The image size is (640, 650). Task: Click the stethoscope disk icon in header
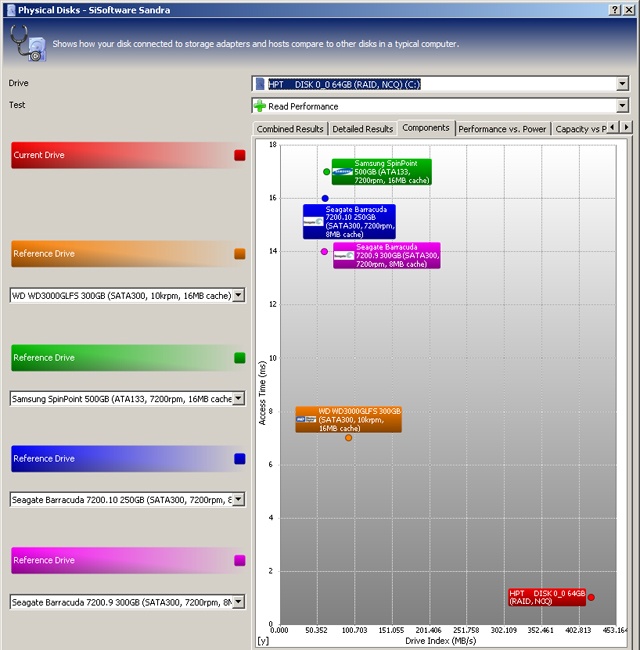point(27,43)
